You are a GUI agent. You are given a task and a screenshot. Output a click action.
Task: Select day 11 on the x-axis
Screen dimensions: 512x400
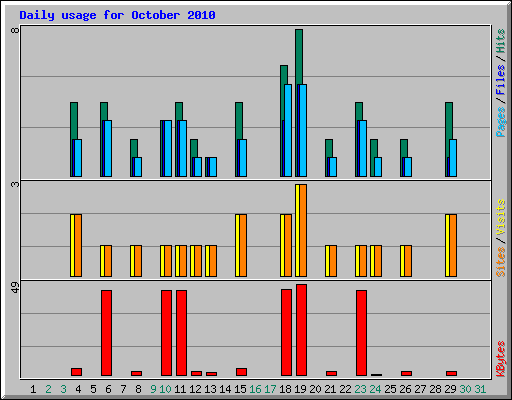pos(180,389)
